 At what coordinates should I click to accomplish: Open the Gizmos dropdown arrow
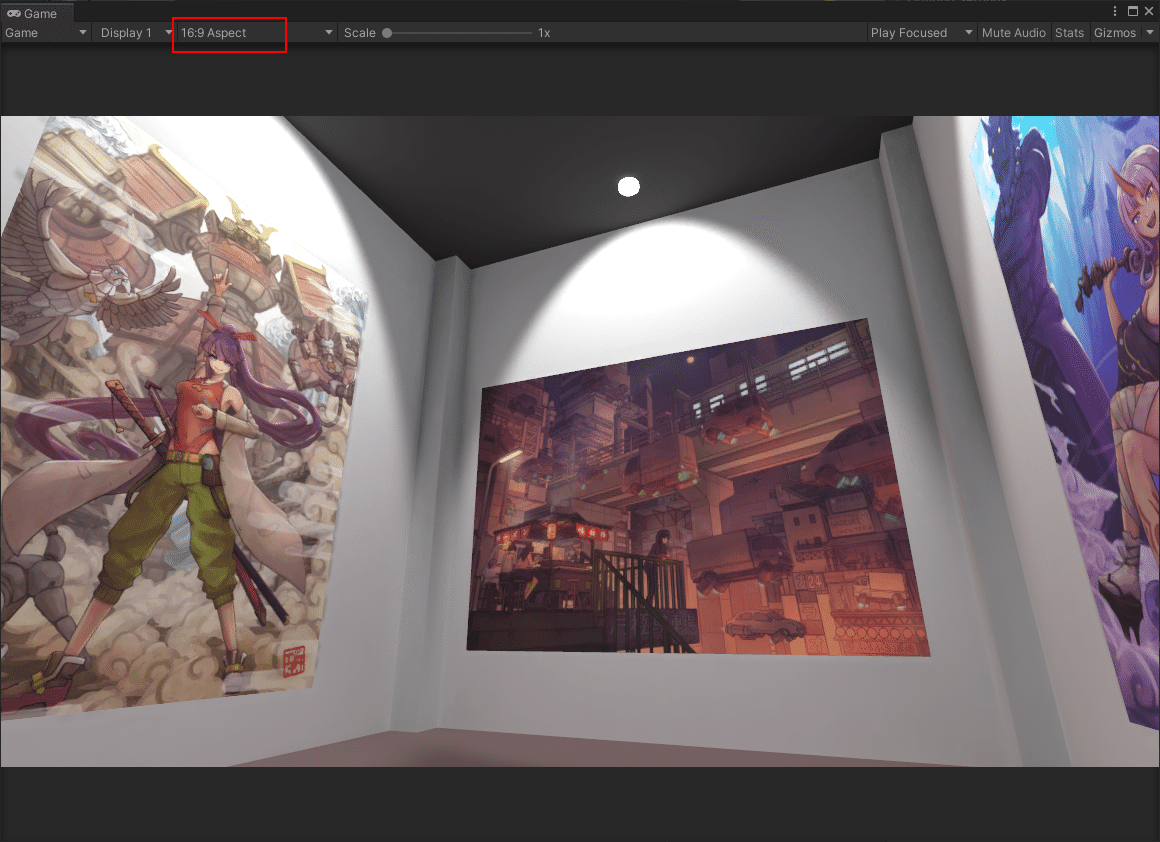[1150, 33]
